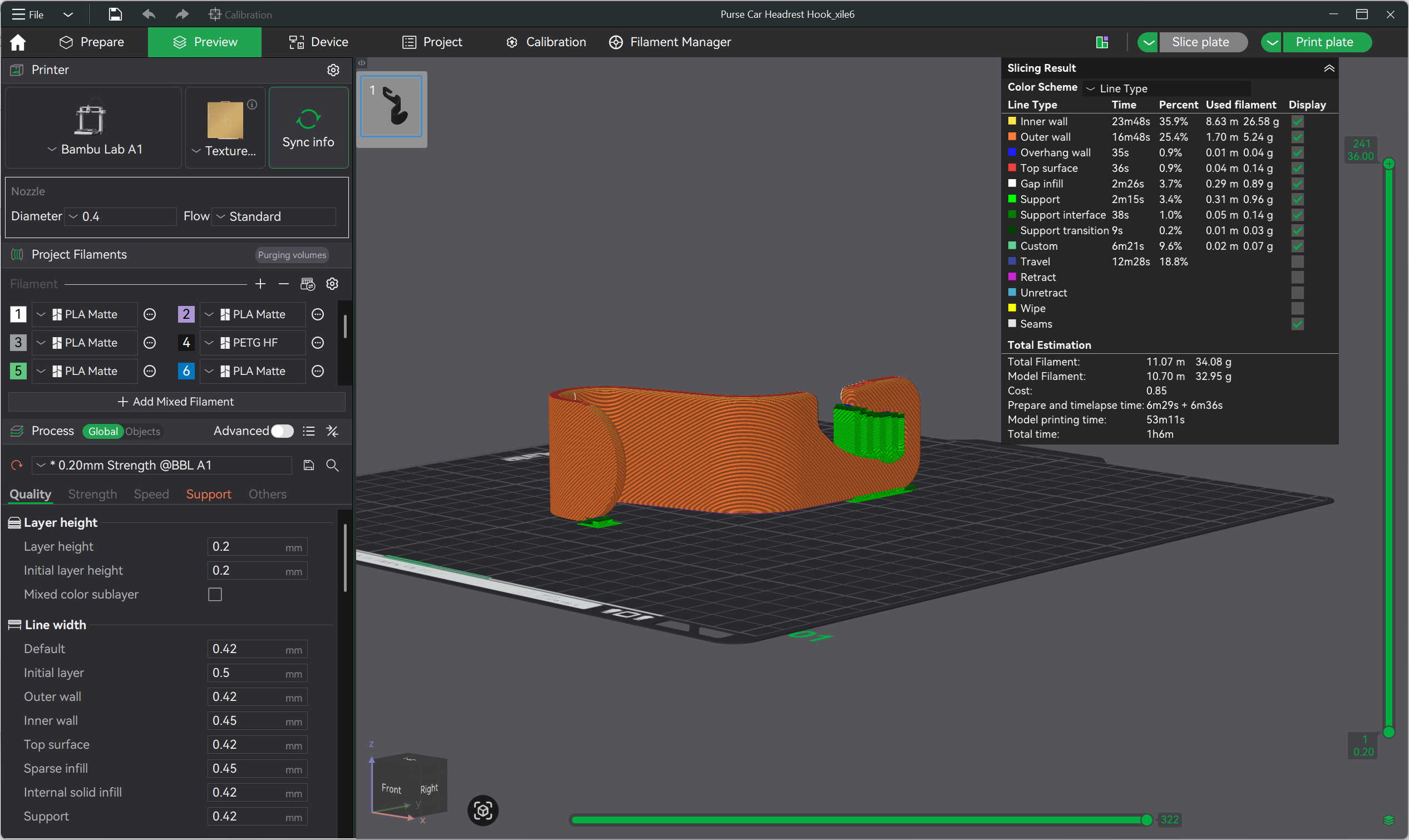The height and width of the screenshot is (840, 1409).
Task: Open the nozzle Diameter dropdown
Action: (x=121, y=216)
